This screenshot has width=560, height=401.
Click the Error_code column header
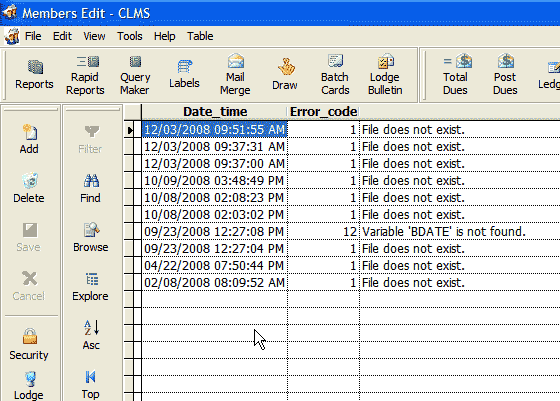click(x=323, y=112)
